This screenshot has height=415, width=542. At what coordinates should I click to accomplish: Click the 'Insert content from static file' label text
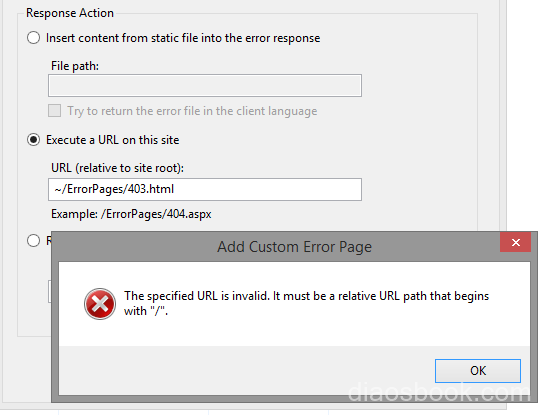(183, 38)
